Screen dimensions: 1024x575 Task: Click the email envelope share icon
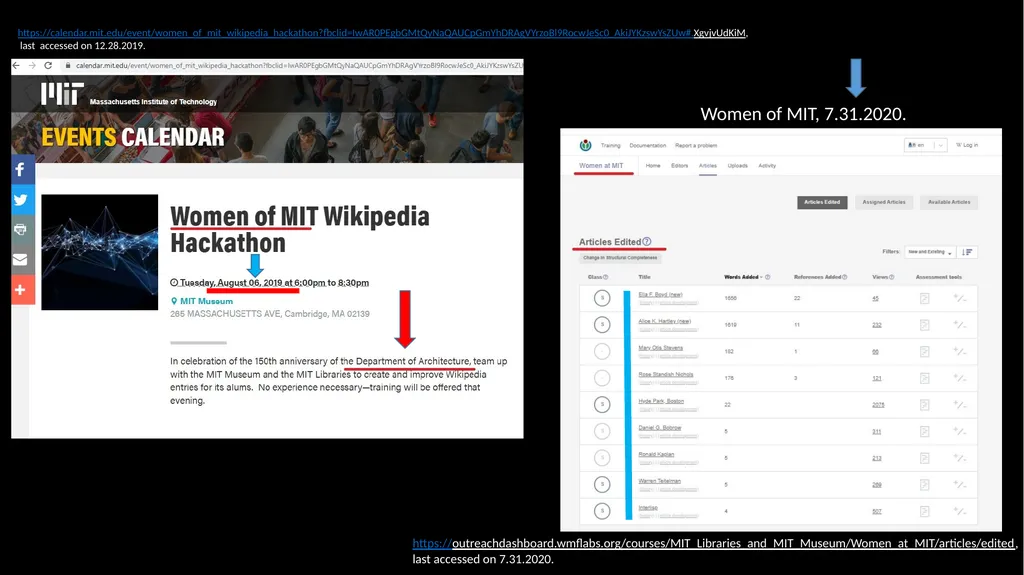(21, 259)
